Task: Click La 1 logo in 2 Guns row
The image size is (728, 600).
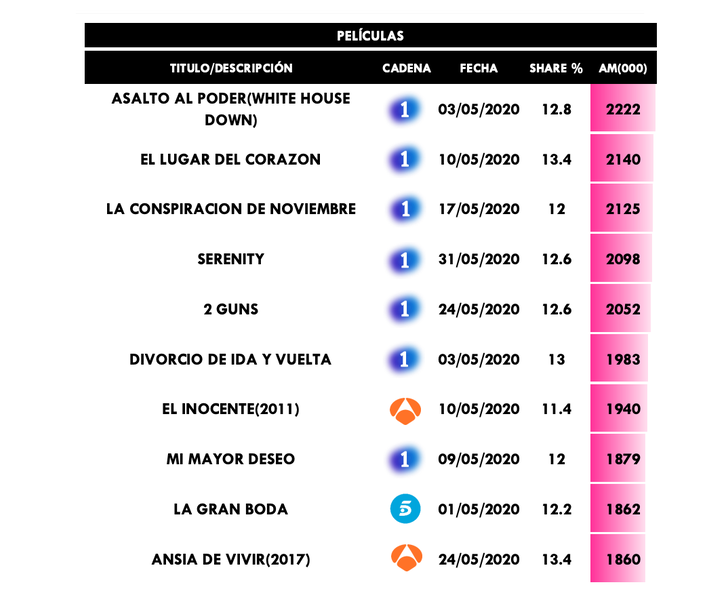Action: tap(405, 309)
